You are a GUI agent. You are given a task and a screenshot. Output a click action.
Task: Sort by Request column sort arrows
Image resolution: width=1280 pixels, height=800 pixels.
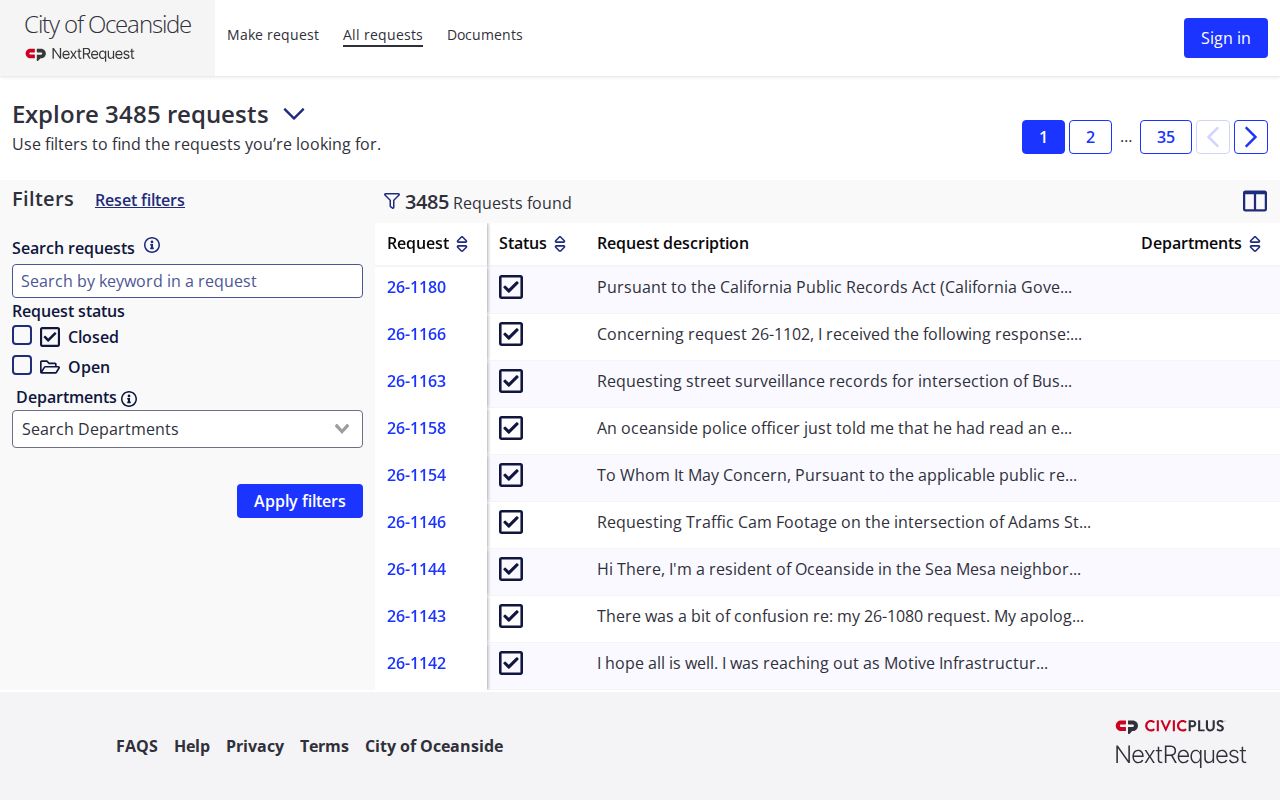point(462,243)
